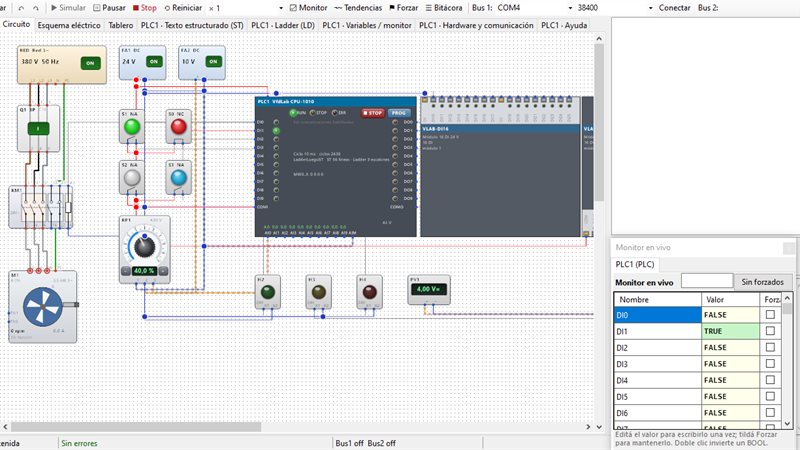Click the undo arrow in the toolbar
Image resolution: width=800 pixels, height=450 pixels.
click(21, 8)
